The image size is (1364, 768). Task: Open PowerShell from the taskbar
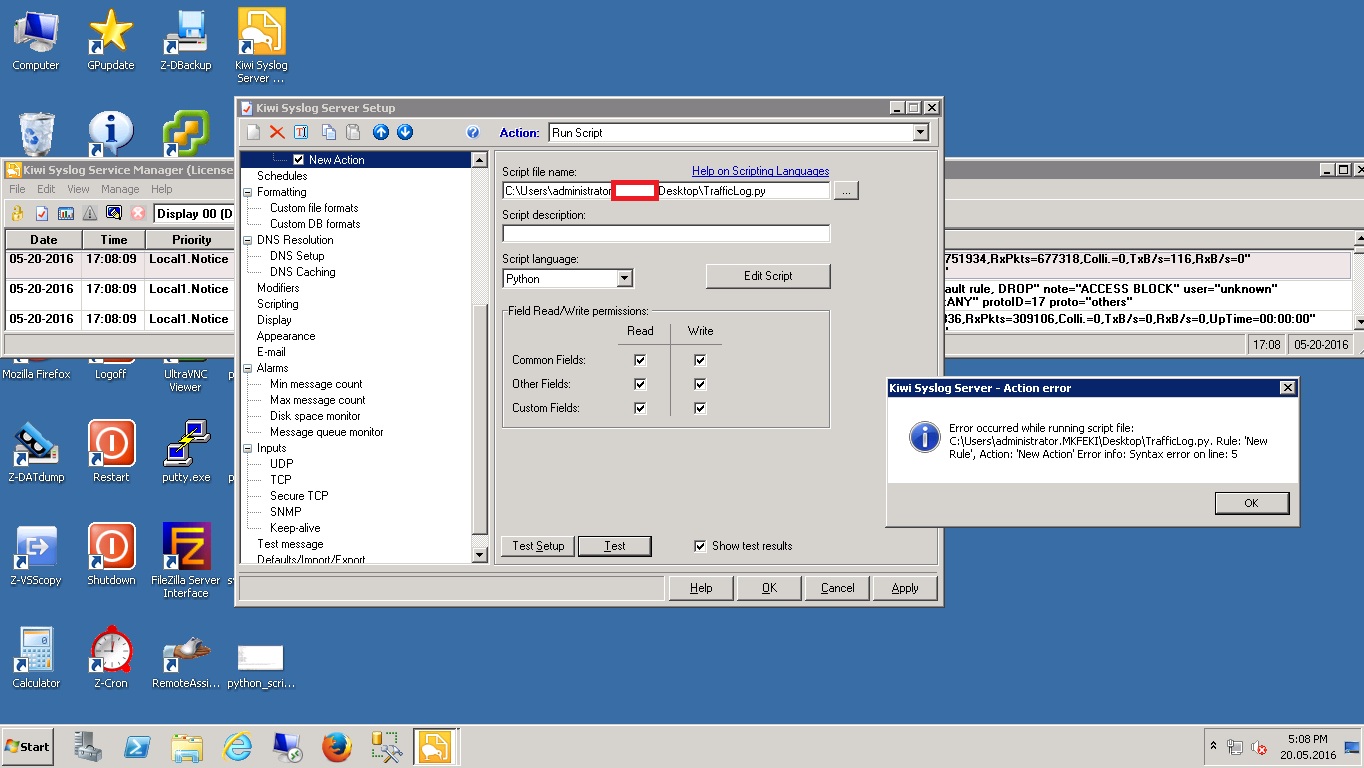[x=137, y=747]
